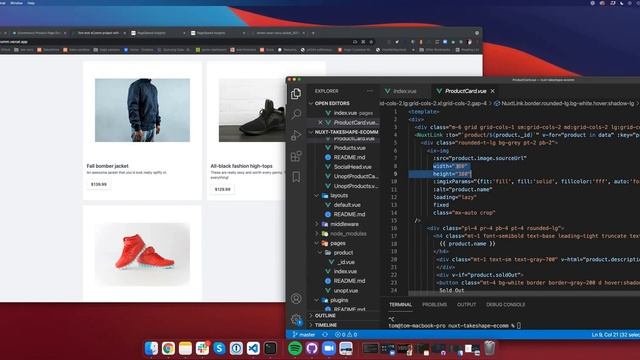
Task: Switch to the Problems panel tab
Action: pyautogui.click(x=434, y=304)
